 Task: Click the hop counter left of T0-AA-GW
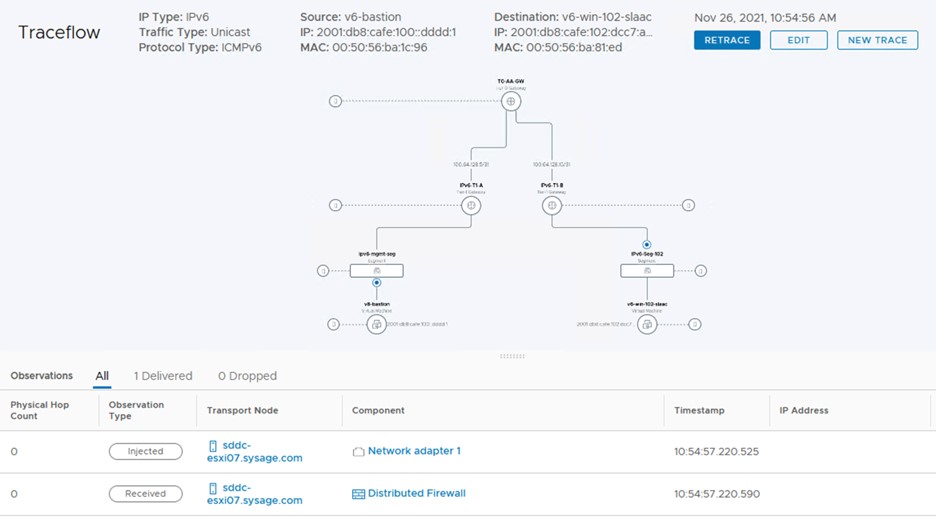336,101
